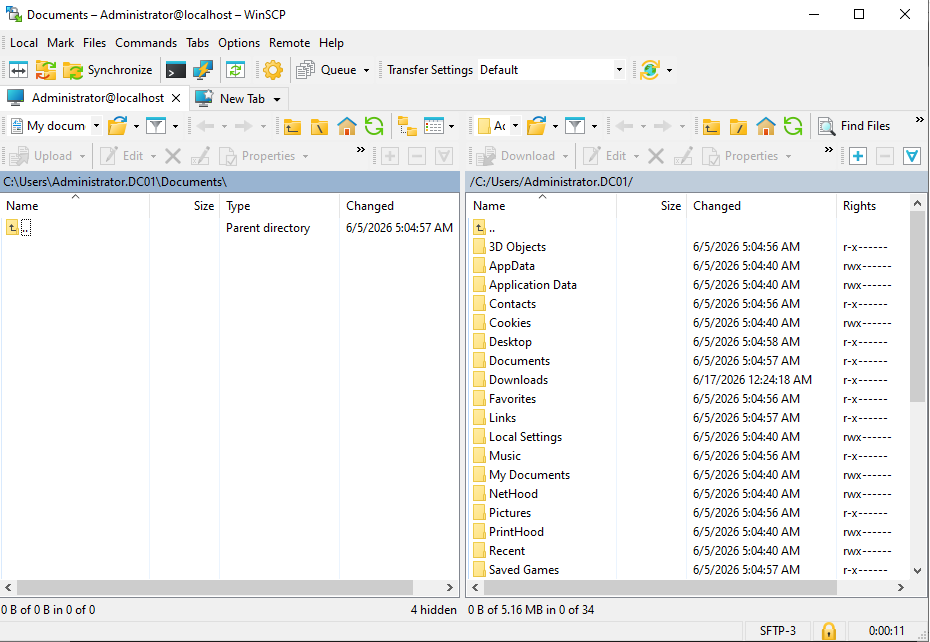This screenshot has height=642, width=930.
Task: Open the Tabs menu
Action: (x=198, y=43)
